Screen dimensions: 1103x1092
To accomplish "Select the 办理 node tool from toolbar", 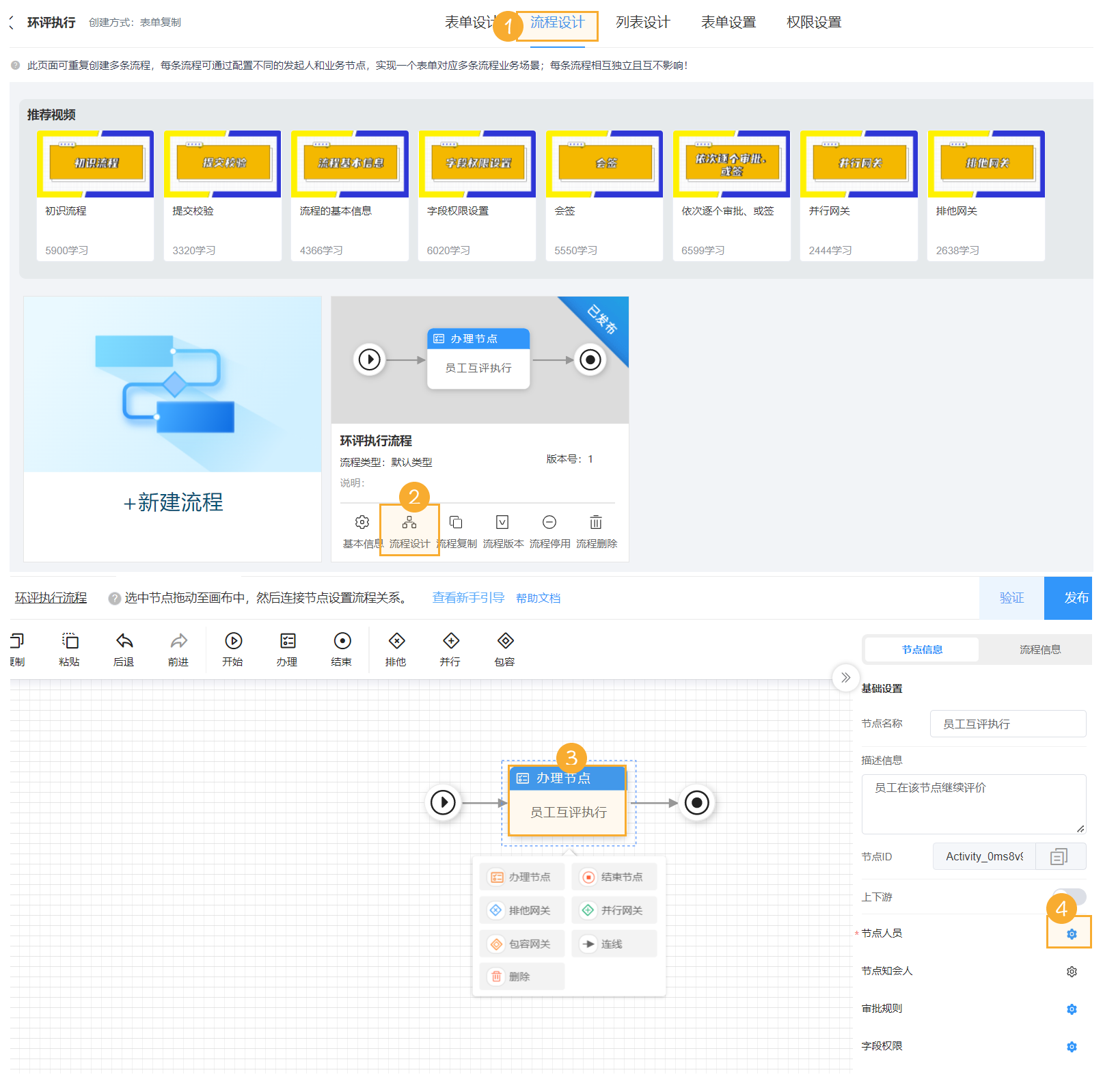I will tap(286, 648).
